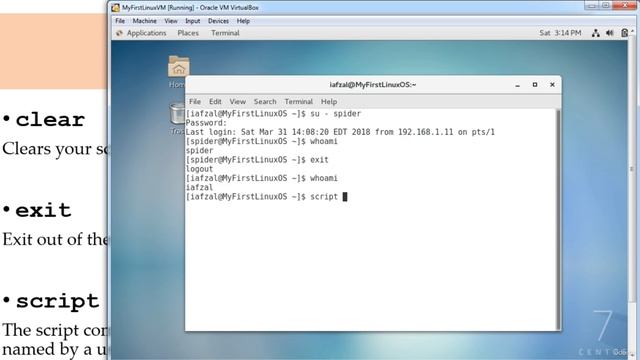Click the 'script' command at the prompt

[x=324, y=197]
